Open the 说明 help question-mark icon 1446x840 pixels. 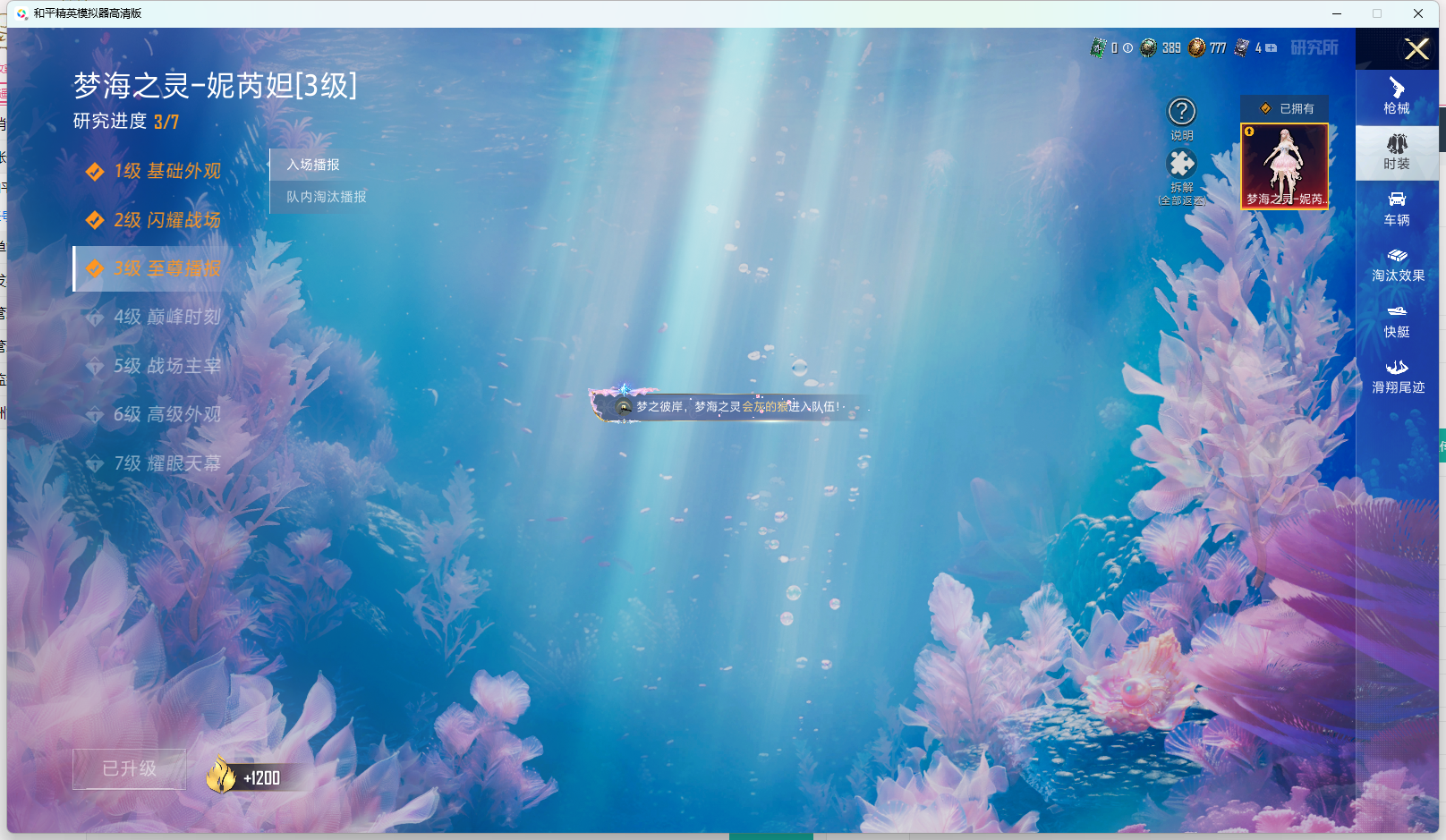pos(1181,112)
